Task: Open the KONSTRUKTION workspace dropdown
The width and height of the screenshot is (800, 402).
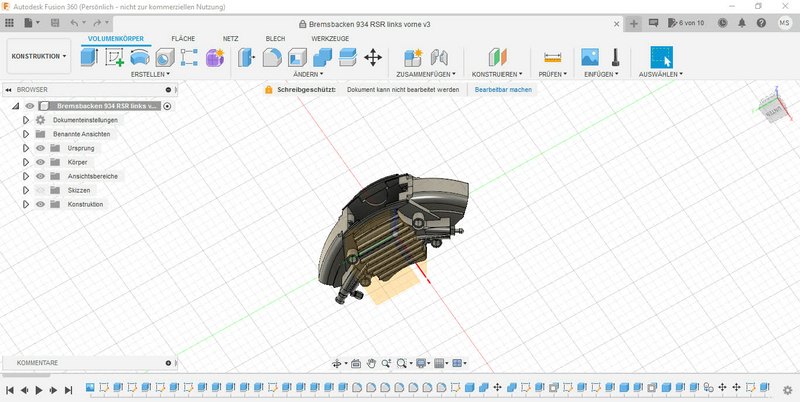Action: 39,56
